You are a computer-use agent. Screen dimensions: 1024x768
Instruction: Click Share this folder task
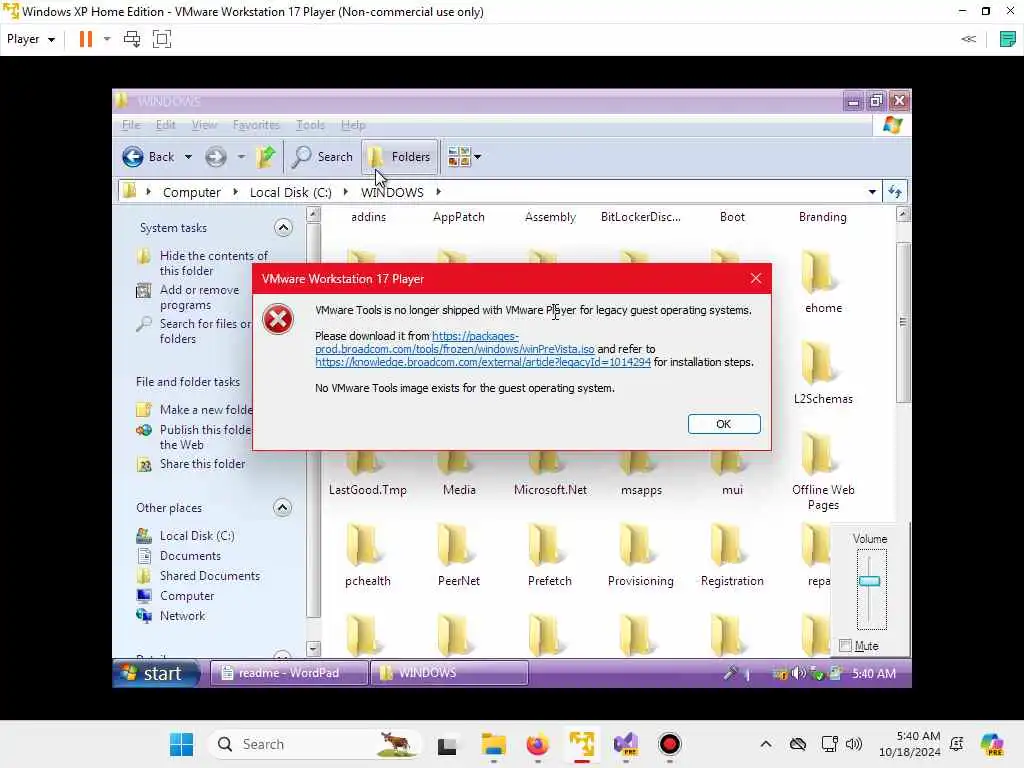202,464
